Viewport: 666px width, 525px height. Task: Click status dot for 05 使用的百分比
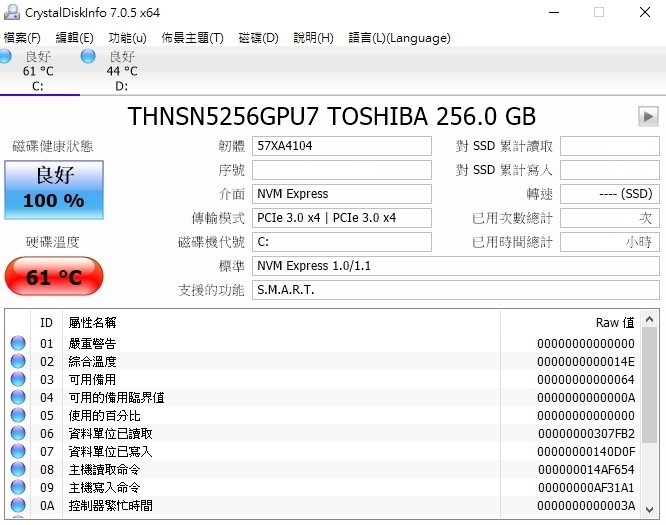pyautogui.click(x=18, y=415)
